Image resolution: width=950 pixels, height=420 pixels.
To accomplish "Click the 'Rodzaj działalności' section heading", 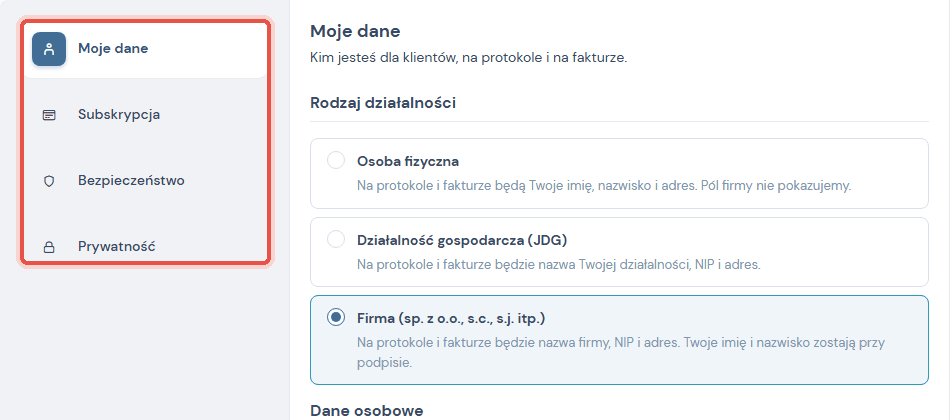I will point(383,103).
